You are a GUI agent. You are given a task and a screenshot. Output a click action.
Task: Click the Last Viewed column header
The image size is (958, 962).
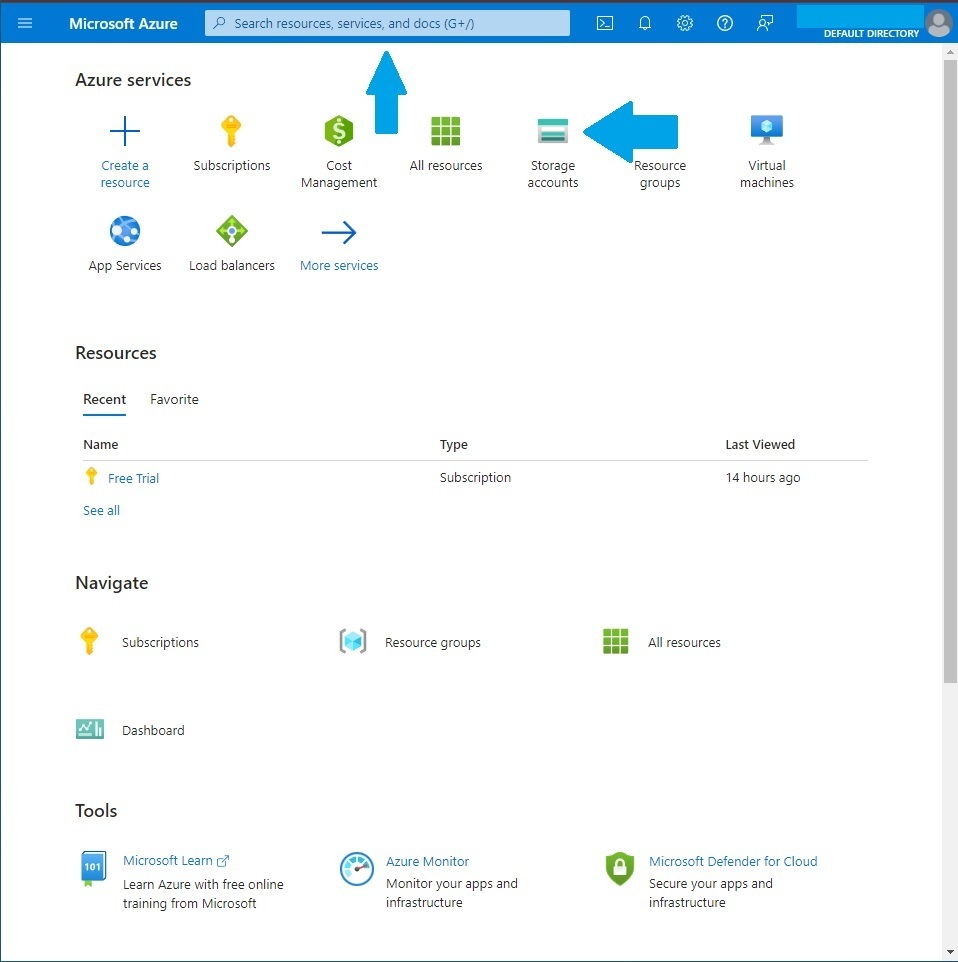tap(760, 444)
